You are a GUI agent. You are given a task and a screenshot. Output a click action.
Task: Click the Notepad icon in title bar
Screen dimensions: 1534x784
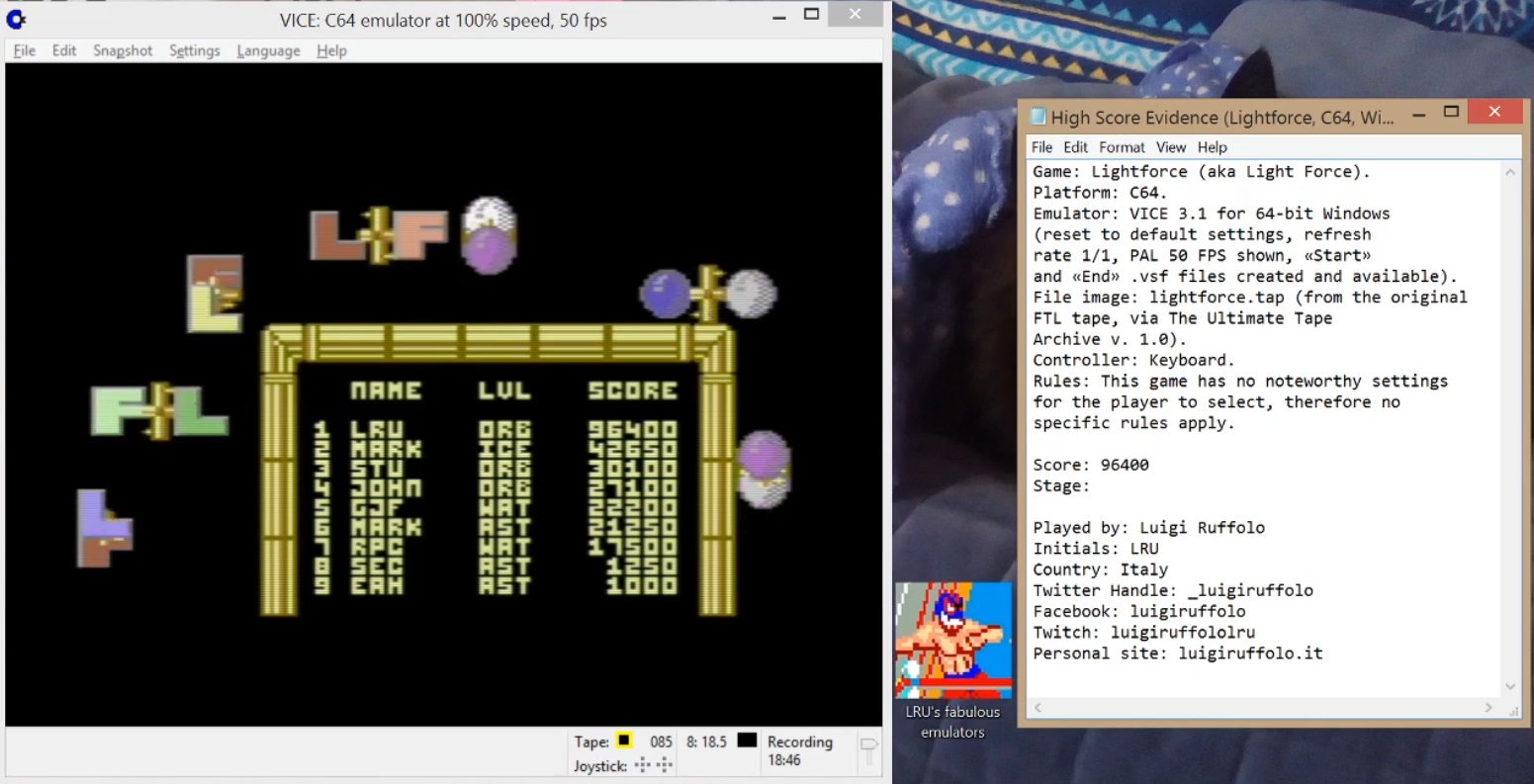pos(1038,117)
